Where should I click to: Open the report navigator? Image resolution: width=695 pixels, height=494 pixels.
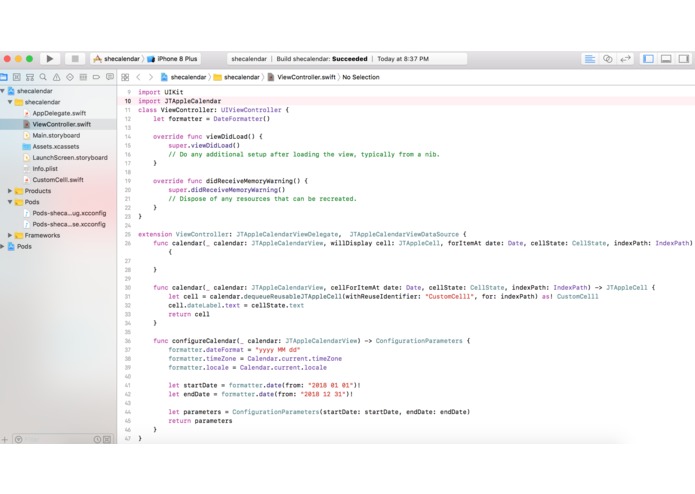pos(109,77)
